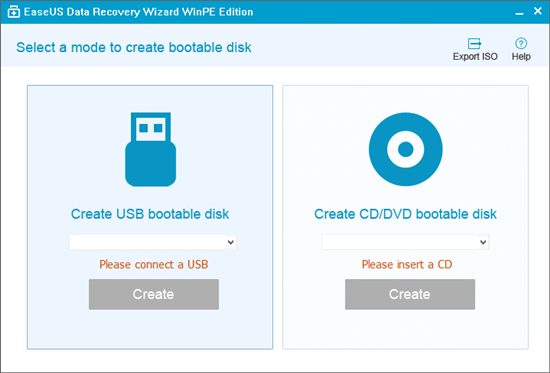Screen dimensions: 550x373
Task: Minimize the EaseUS window
Action: (x=519, y=12)
